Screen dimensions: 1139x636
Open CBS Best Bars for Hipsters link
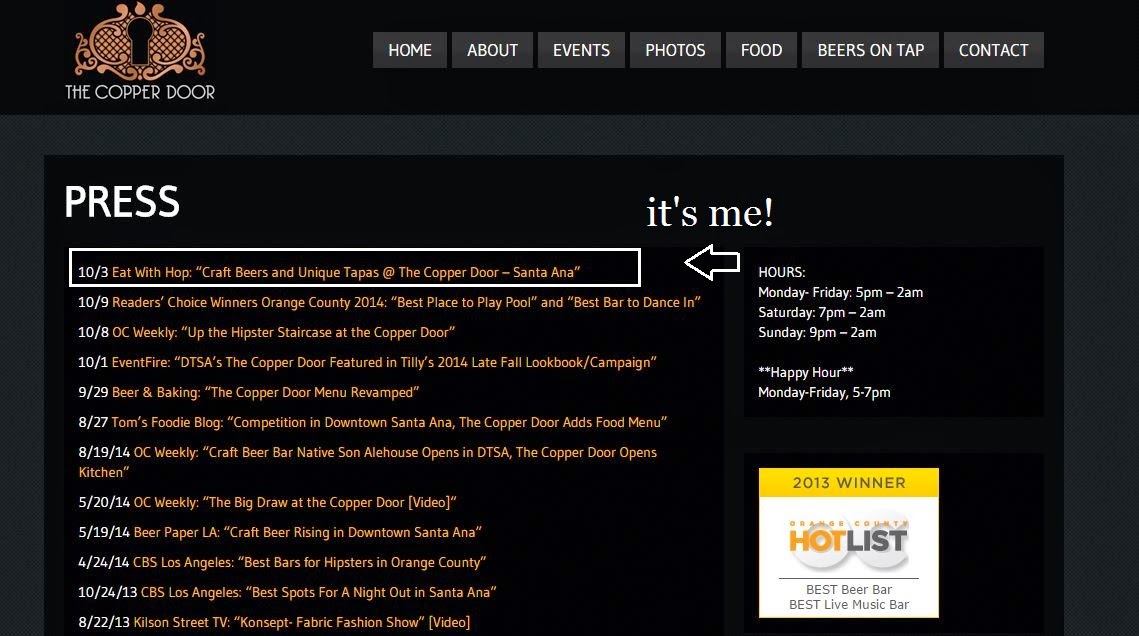[309, 563]
